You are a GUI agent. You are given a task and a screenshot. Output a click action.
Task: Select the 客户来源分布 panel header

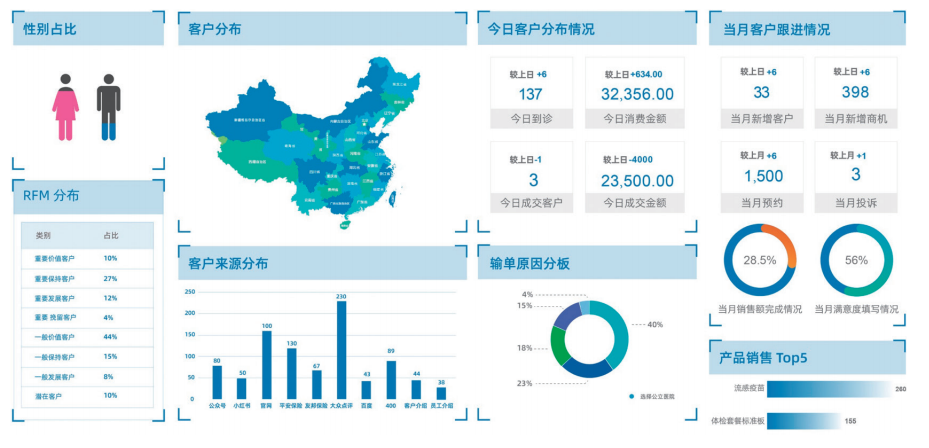click(x=321, y=263)
